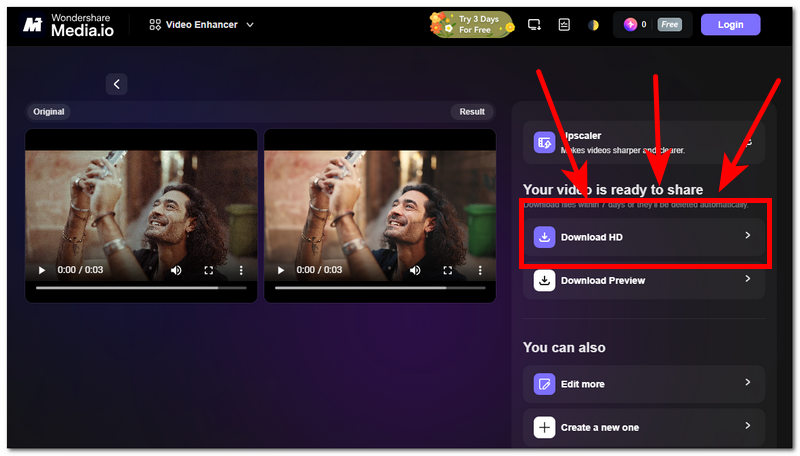This screenshot has height=456, width=800.
Task: Open the desktop app monitor icon
Action: pyautogui.click(x=534, y=24)
